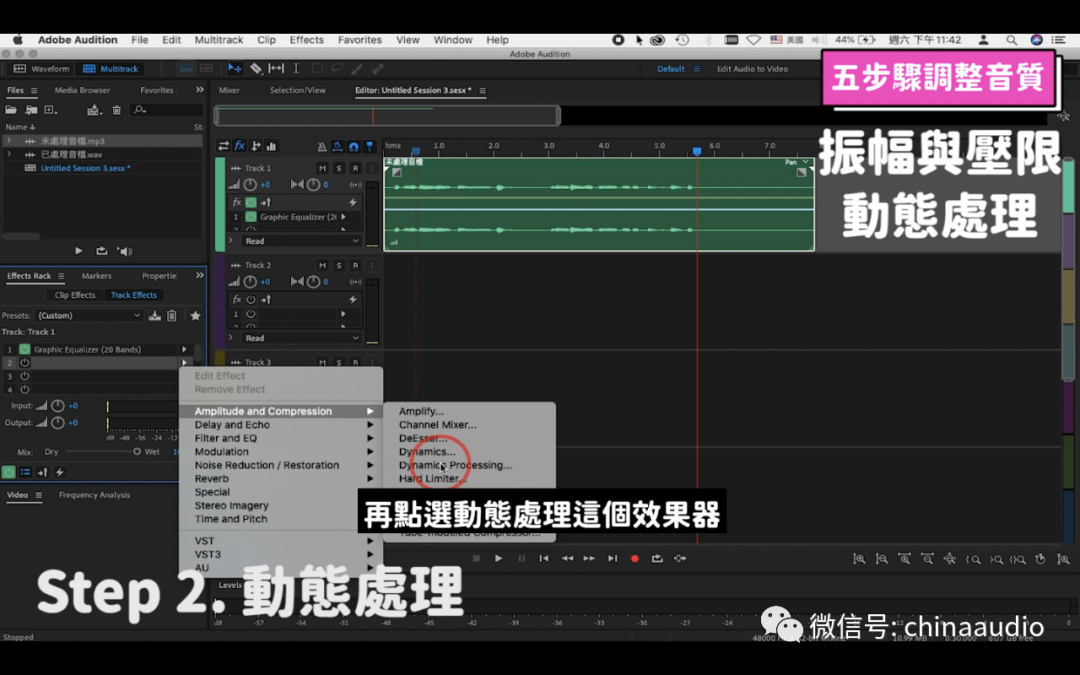1080x675 pixels.
Task: Click Insert into Multitrack icon in Files panel
Action: pos(94,110)
